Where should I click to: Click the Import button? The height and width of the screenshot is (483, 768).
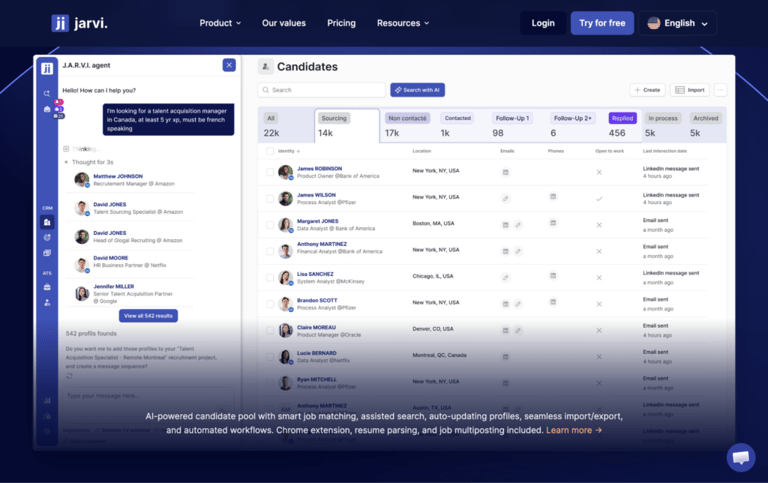[x=690, y=90]
